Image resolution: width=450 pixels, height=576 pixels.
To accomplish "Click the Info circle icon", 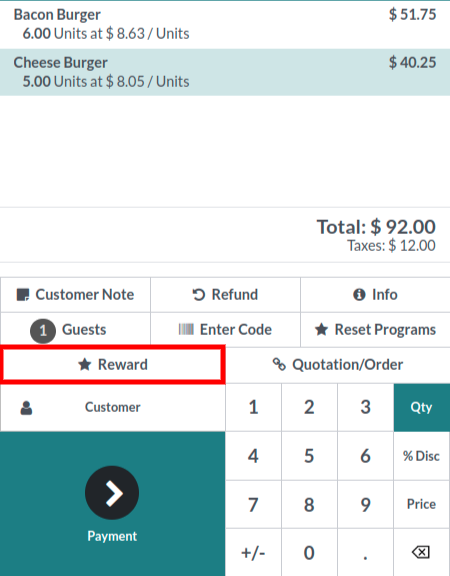I will tap(359, 295).
